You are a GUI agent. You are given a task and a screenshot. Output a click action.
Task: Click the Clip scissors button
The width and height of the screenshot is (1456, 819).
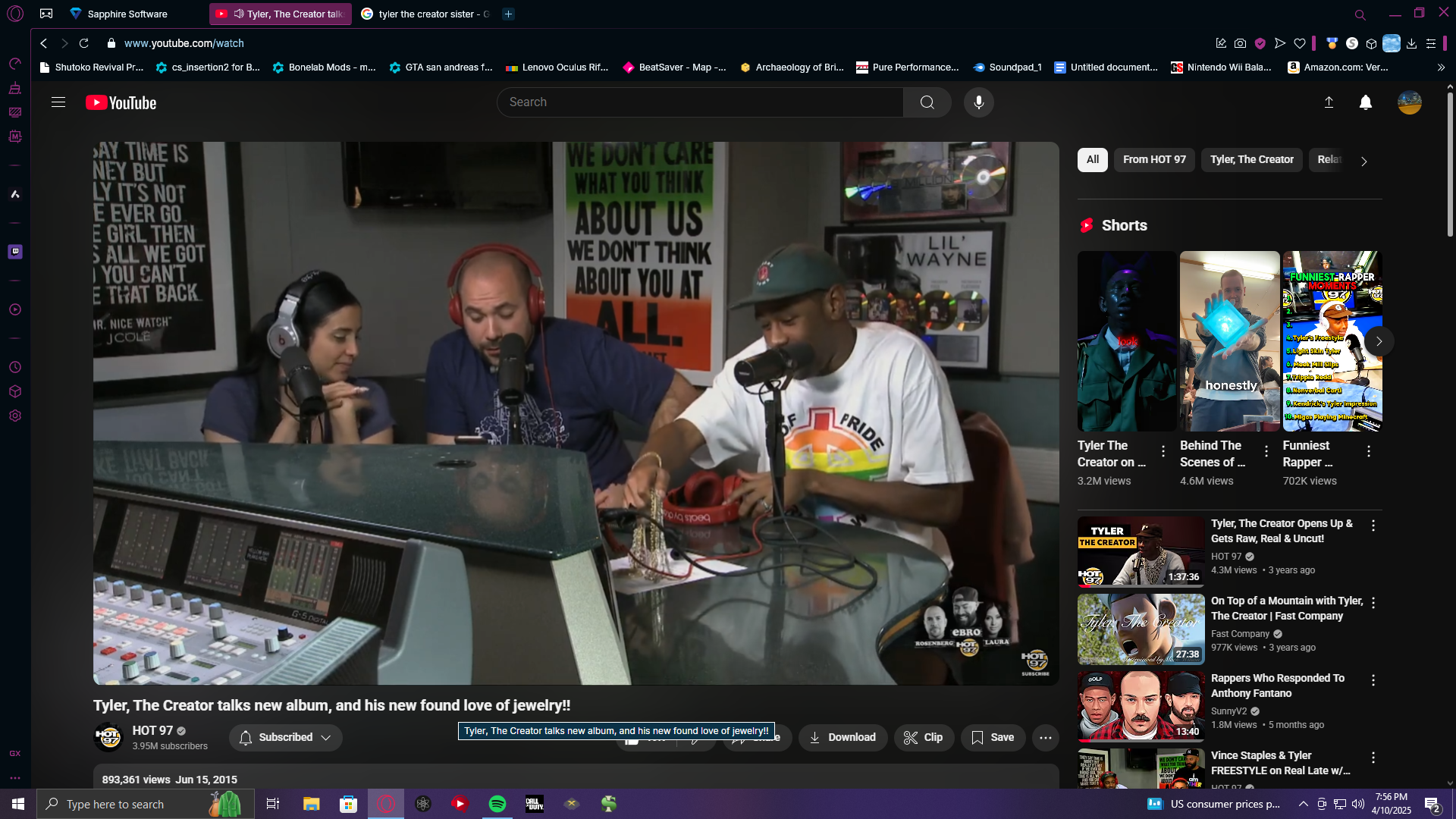point(923,738)
